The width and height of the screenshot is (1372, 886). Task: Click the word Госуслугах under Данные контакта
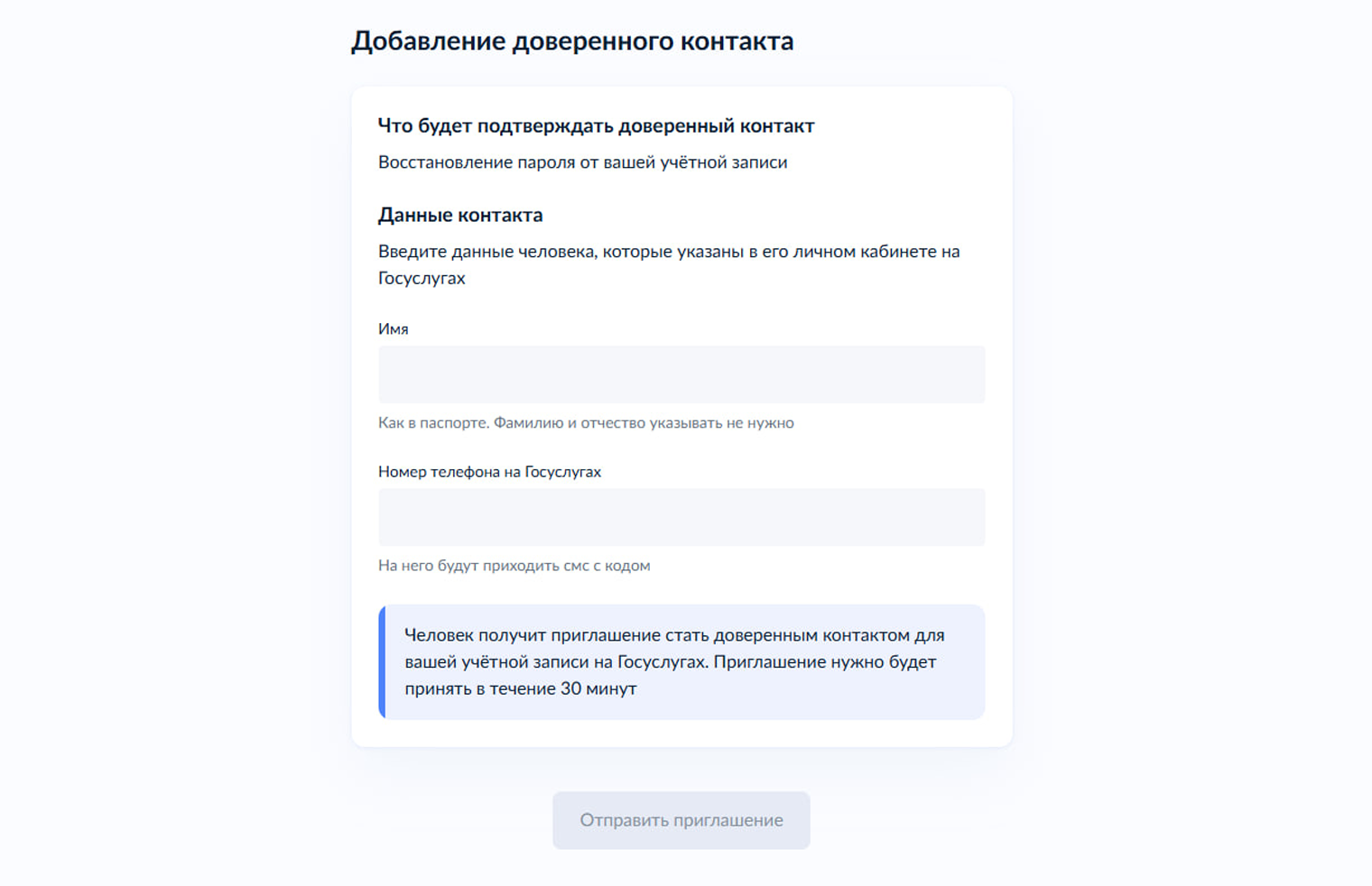click(422, 278)
